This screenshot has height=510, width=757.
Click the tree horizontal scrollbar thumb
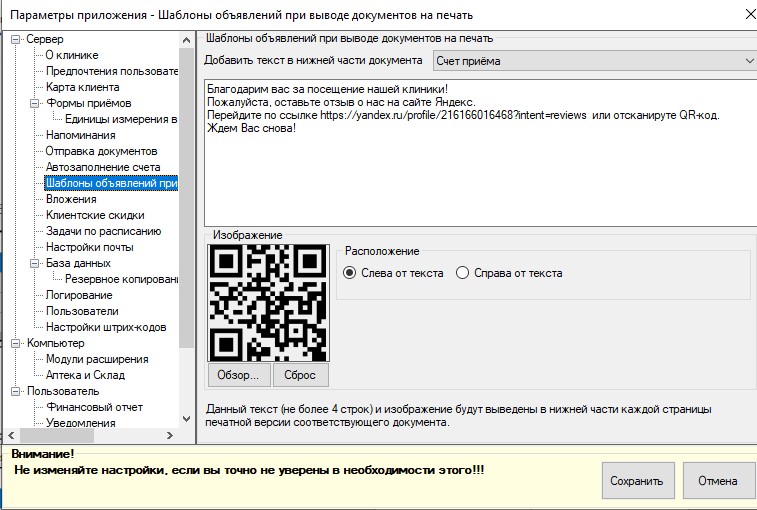click(x=56, y=435)
